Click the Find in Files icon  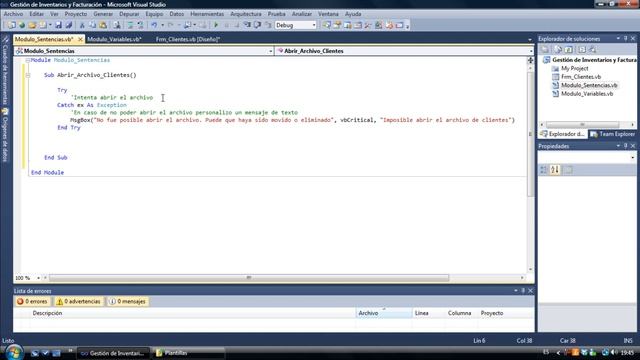point(117,25)
